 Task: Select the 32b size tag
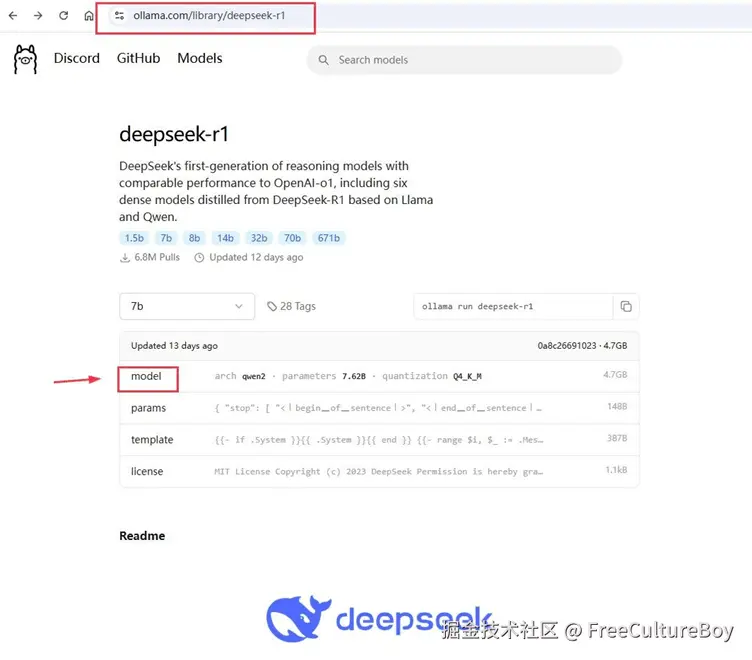click(259, 238)
